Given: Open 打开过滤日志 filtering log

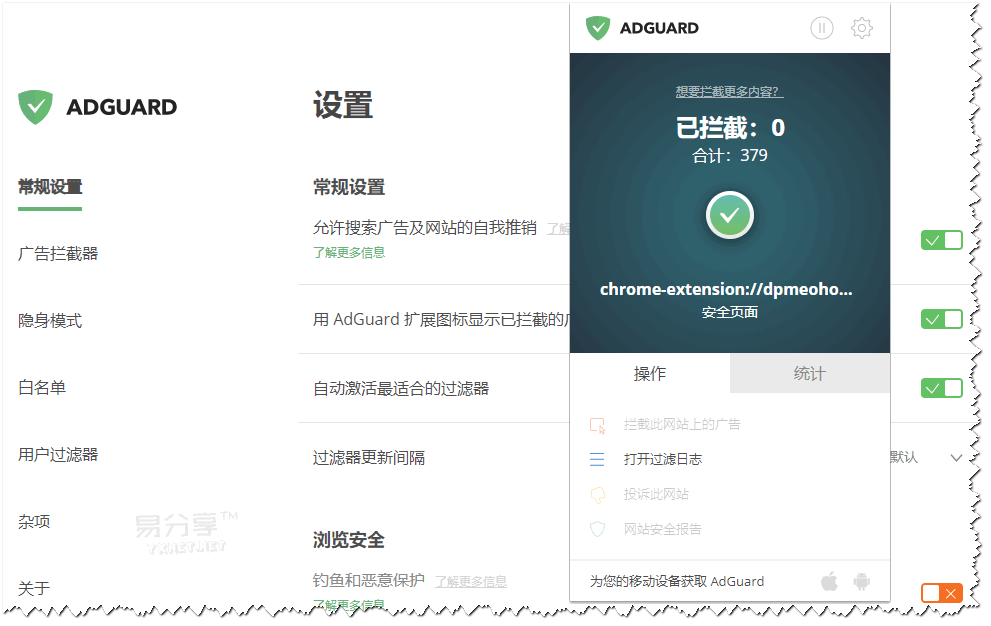Looking at the screenshot, I should [597, 459].
